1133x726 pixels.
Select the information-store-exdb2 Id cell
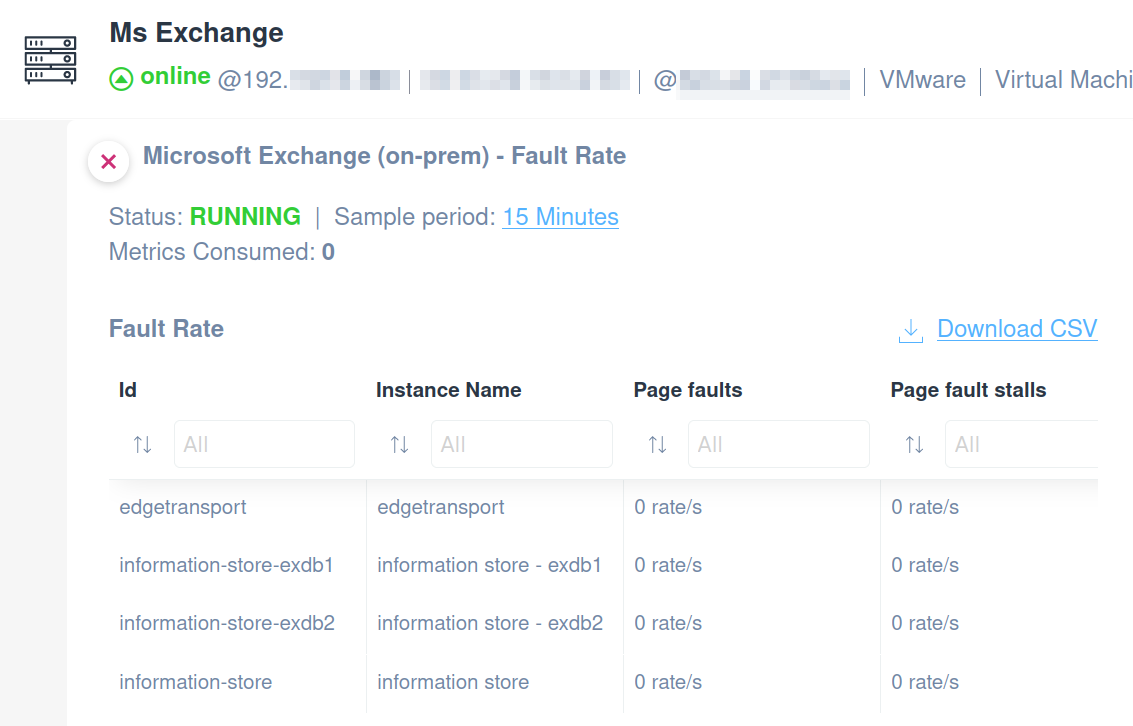tap(227, 623)
